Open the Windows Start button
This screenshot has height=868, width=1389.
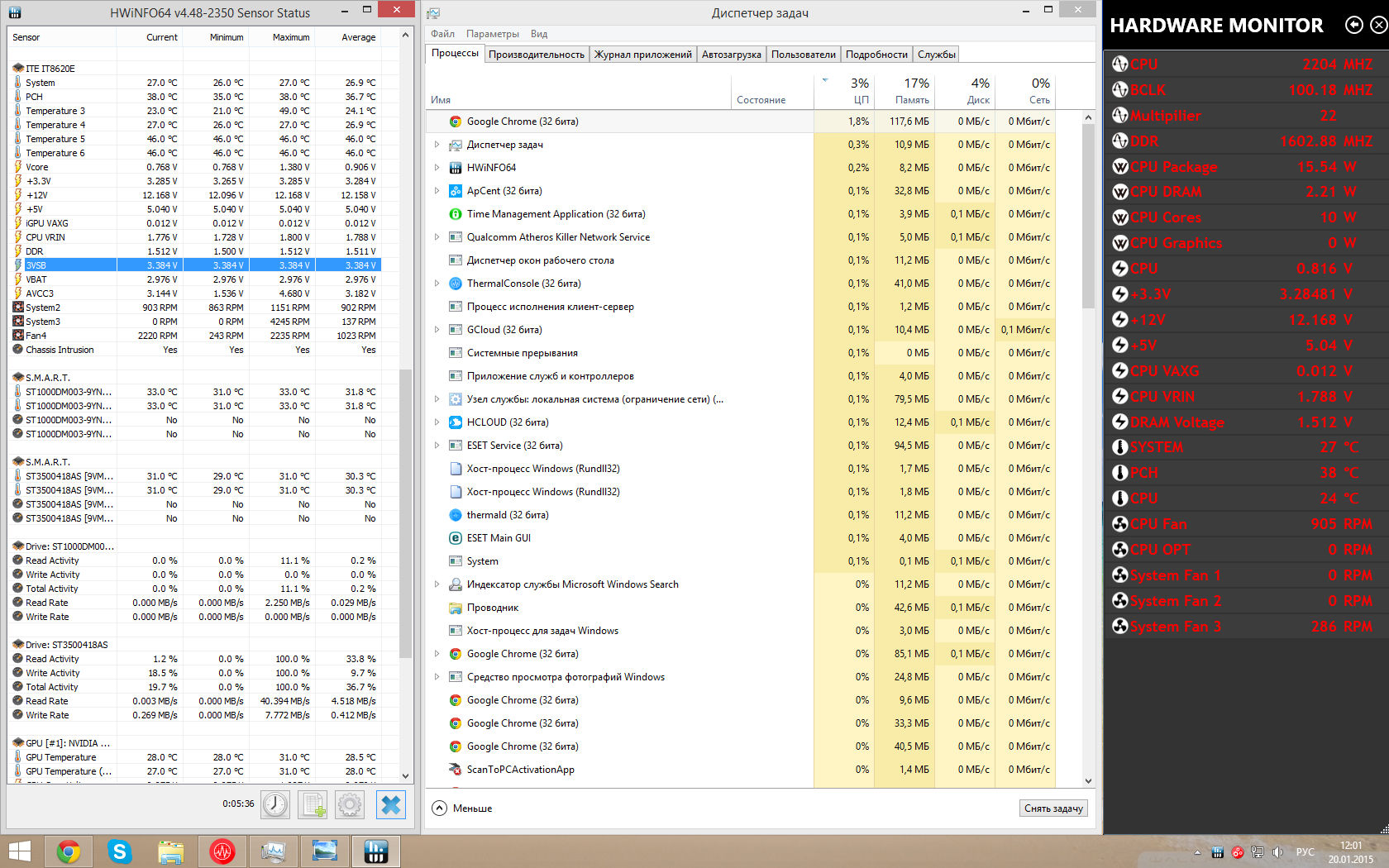point(19,851)
